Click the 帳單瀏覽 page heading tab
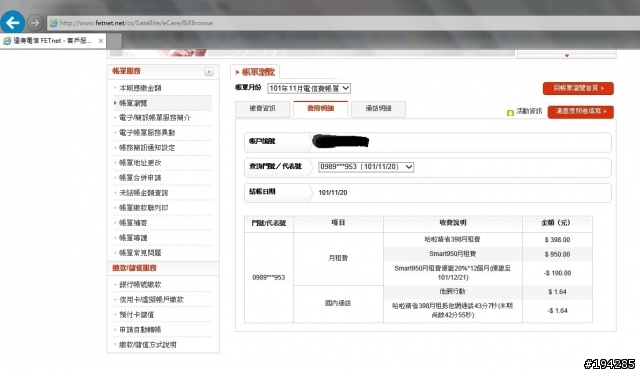This screenshot has height=372, width=640. [x=255, y=72]
